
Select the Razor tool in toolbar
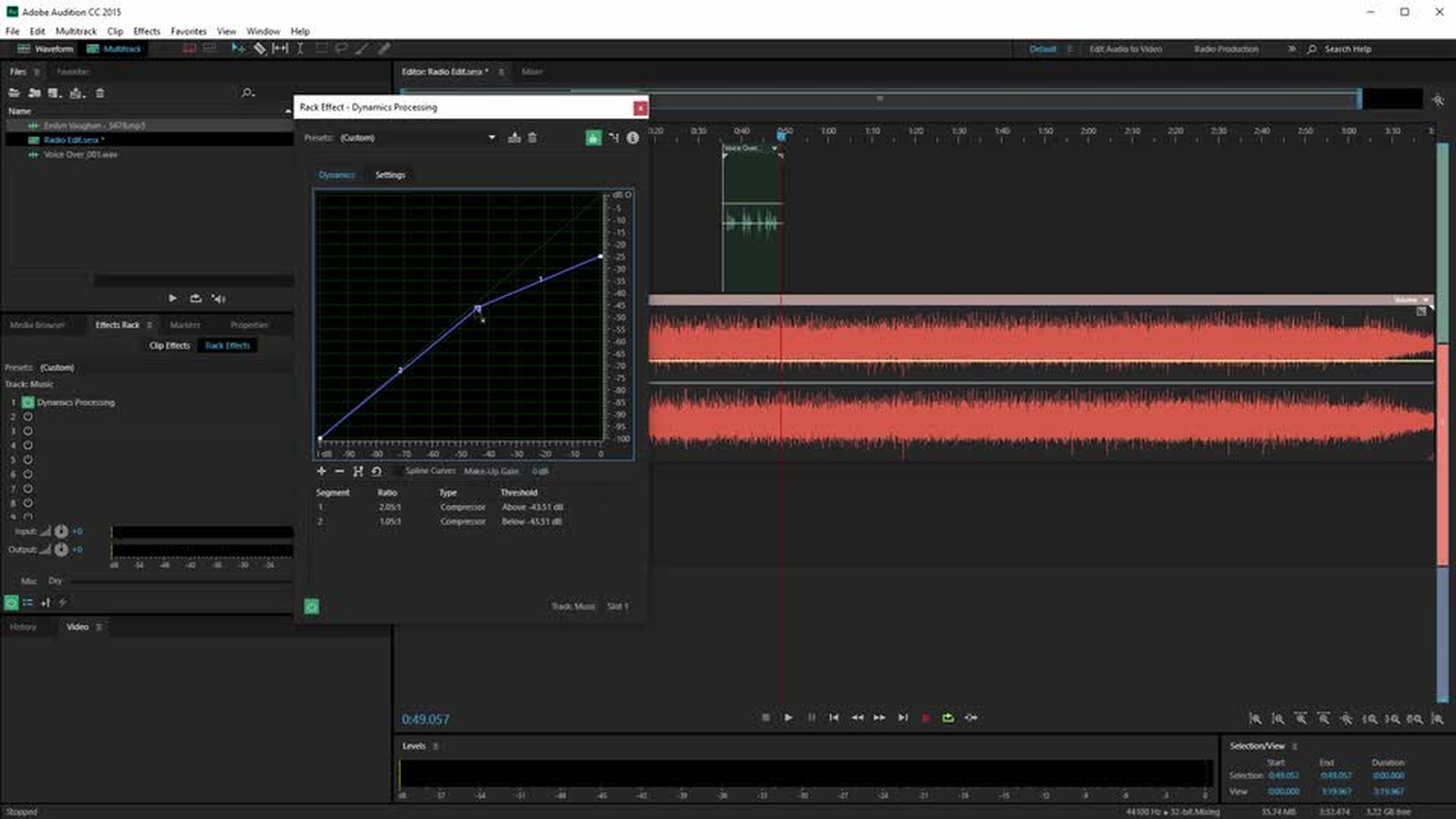(x=259, y=49)
